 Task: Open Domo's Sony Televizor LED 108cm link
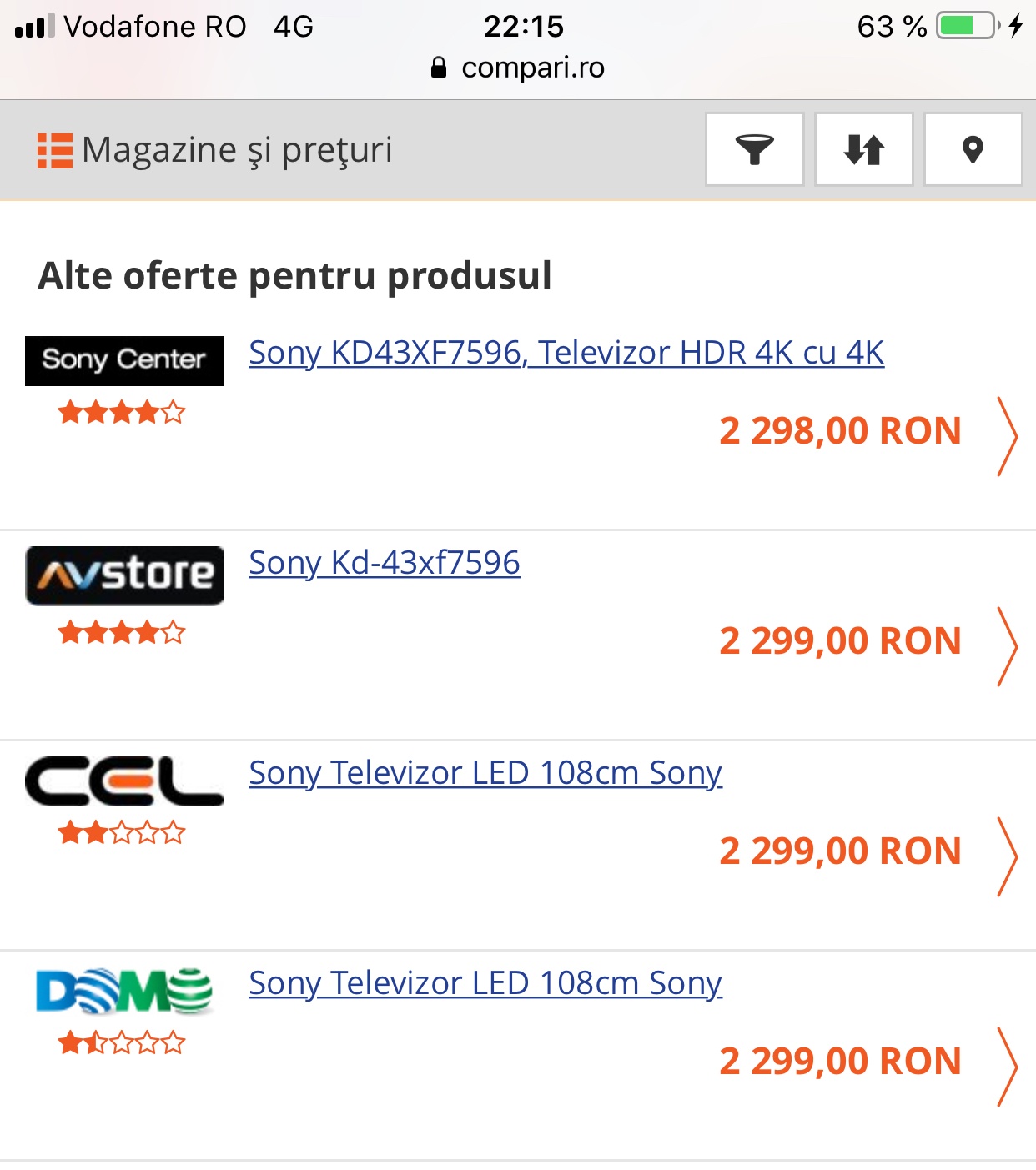(x=485, y=983)
